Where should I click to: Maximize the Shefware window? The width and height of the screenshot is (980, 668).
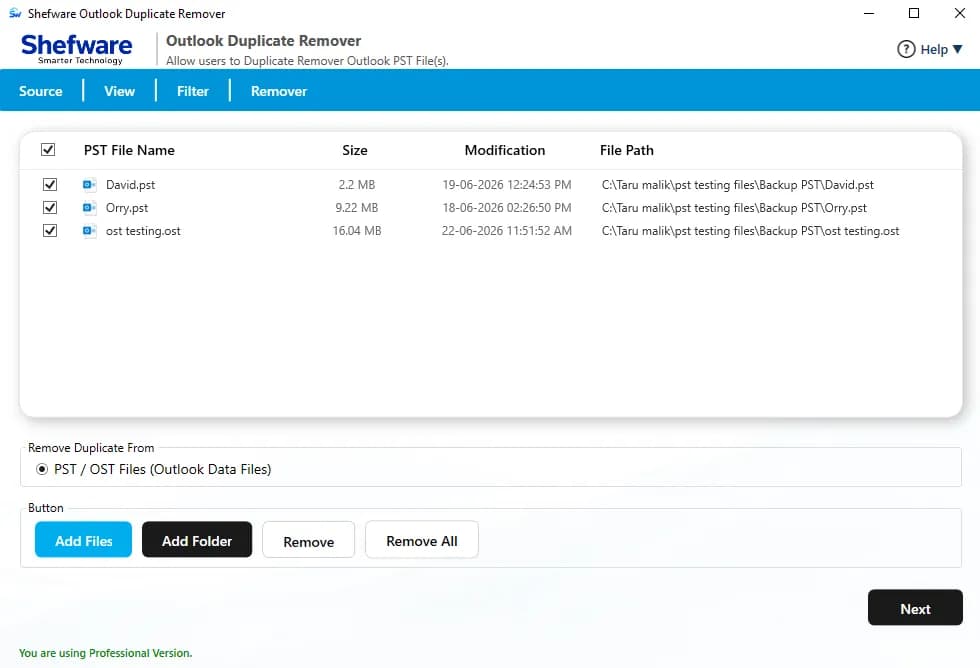(x=914, y=13)
